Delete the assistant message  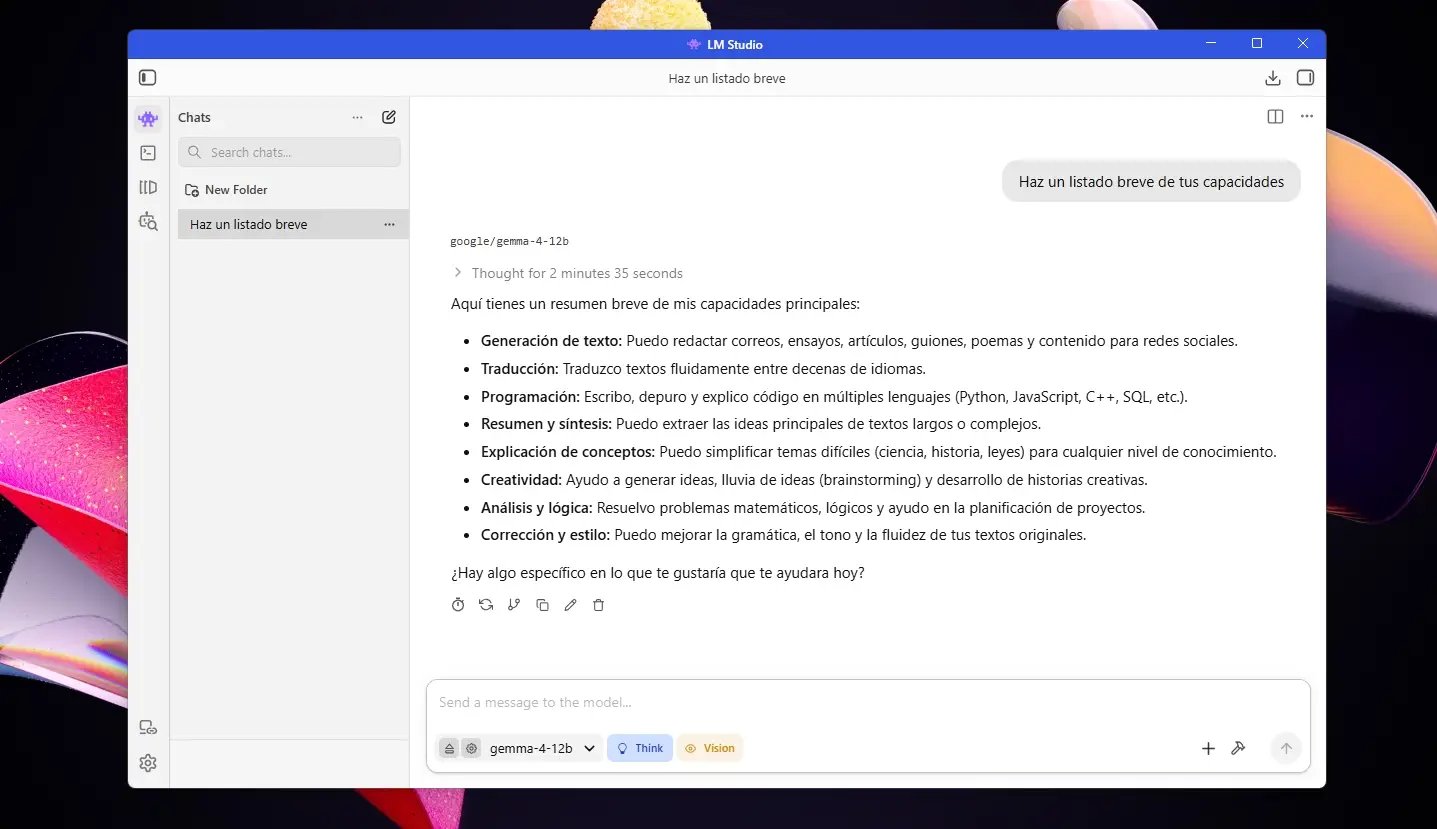coord(598,605)
